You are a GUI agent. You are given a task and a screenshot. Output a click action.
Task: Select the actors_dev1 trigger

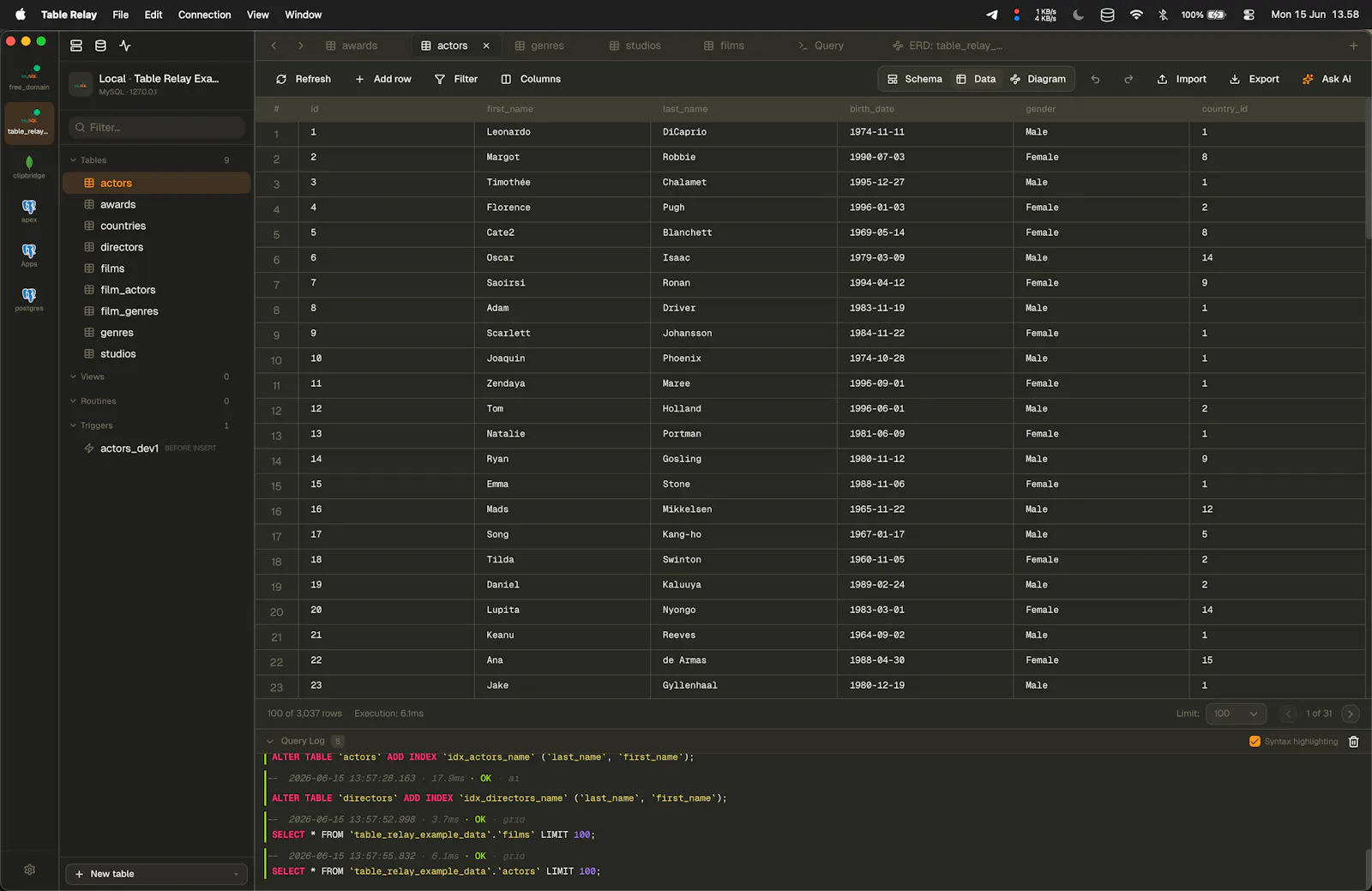pyautogui.click(x=157, y=449)
